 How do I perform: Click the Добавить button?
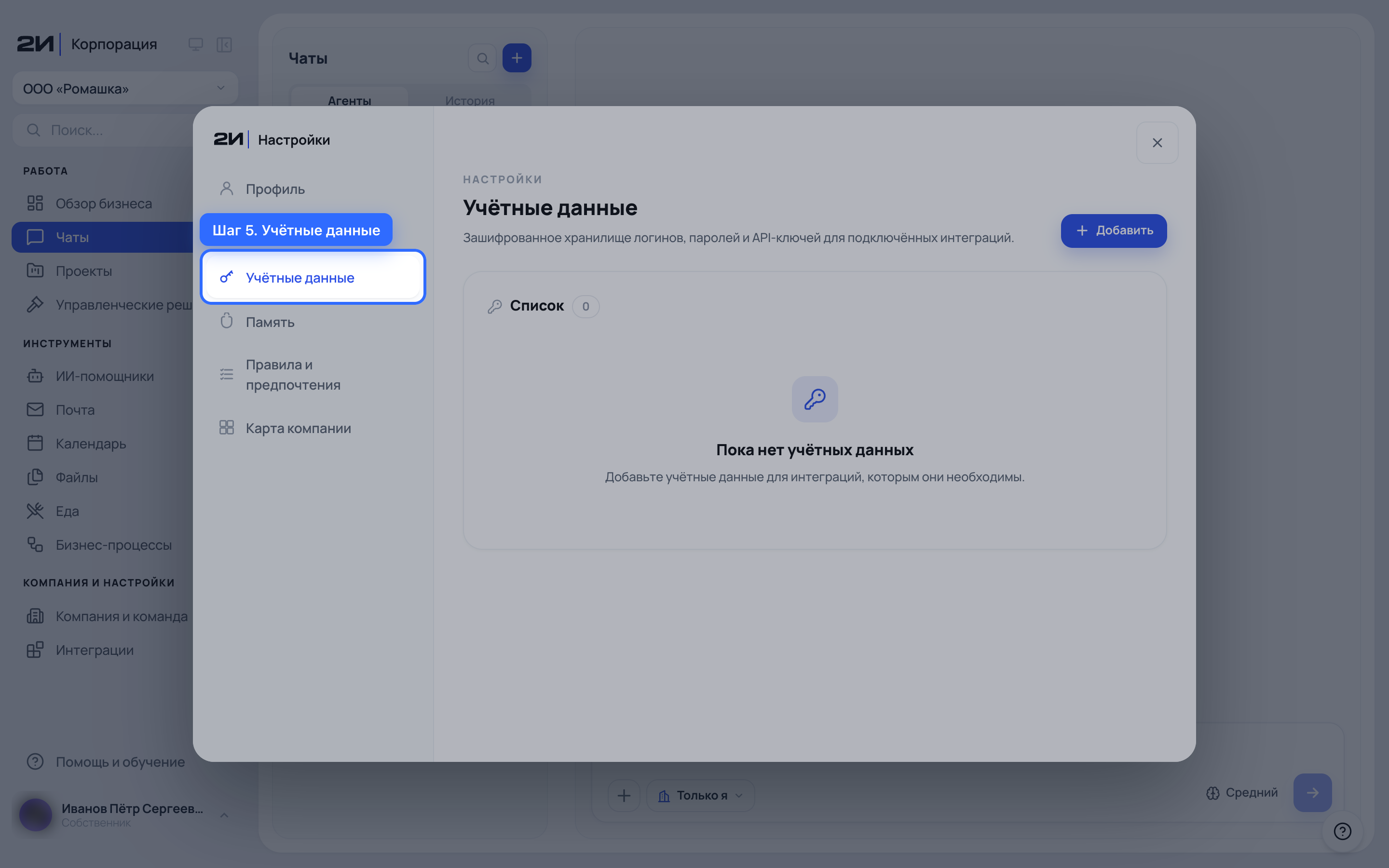1114,231
